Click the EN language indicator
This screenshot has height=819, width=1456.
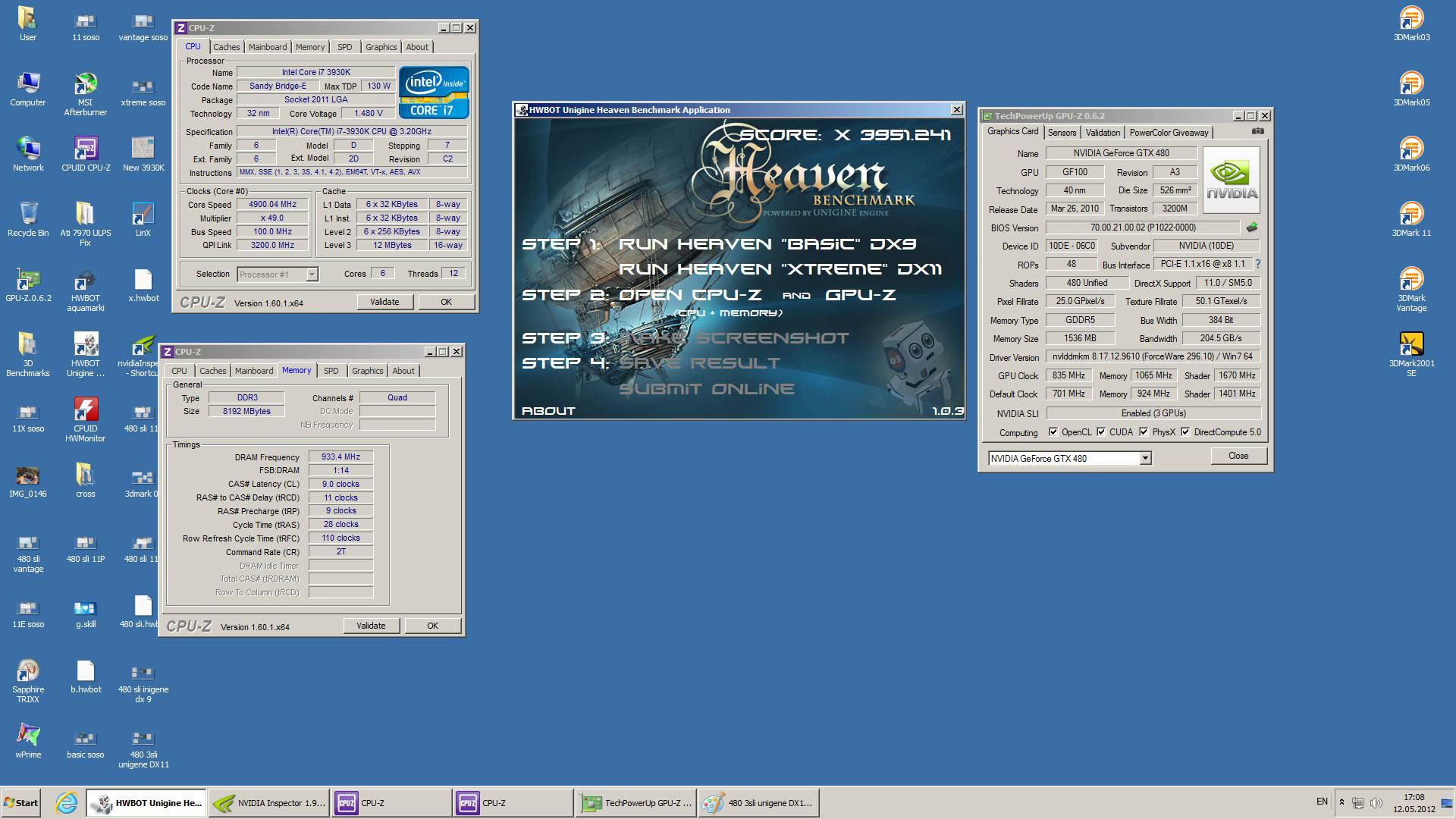(x=1322, y=802)
